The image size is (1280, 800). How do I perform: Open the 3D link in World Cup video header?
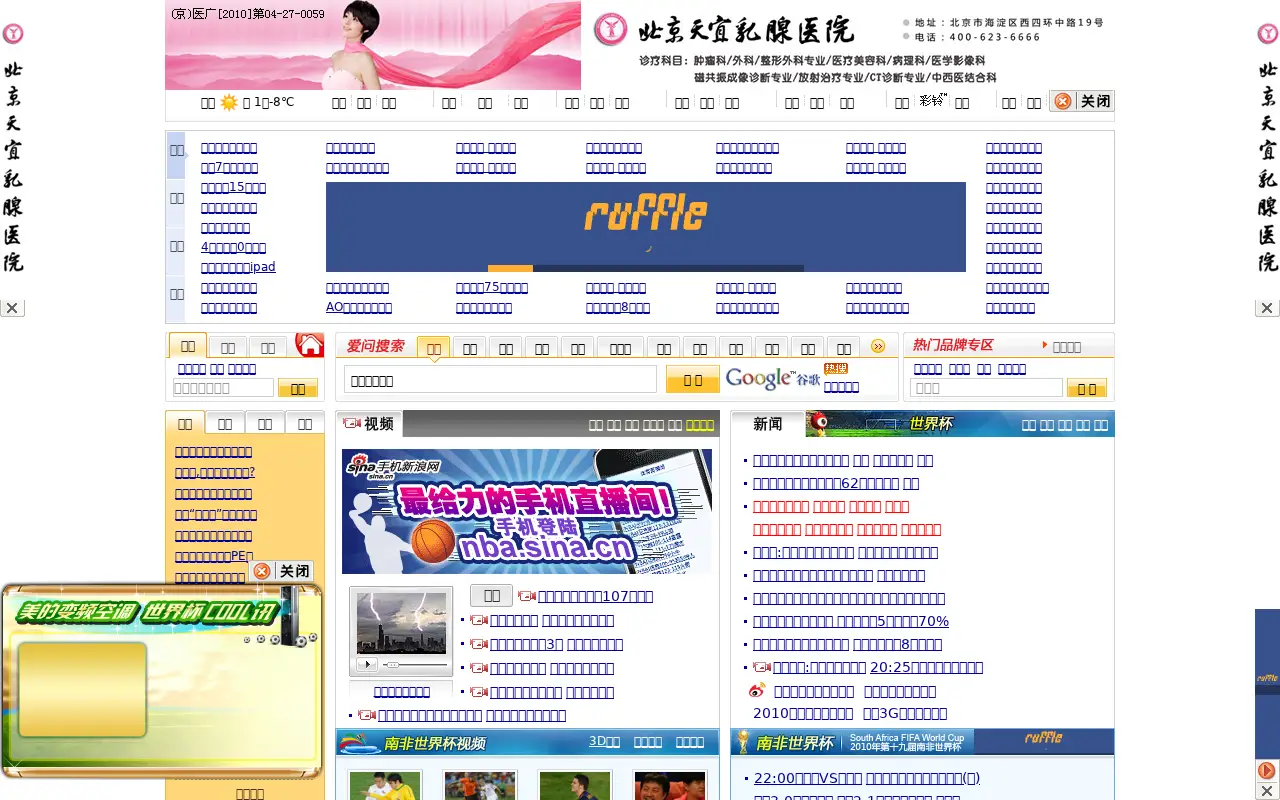(x=604, y=742)
